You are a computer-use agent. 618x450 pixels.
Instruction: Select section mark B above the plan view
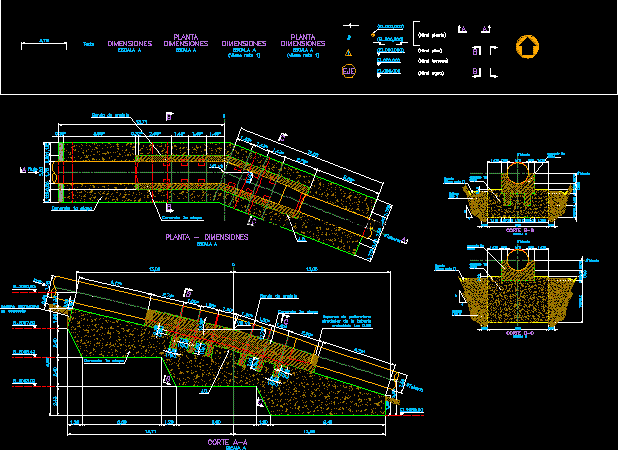[169, 117]
